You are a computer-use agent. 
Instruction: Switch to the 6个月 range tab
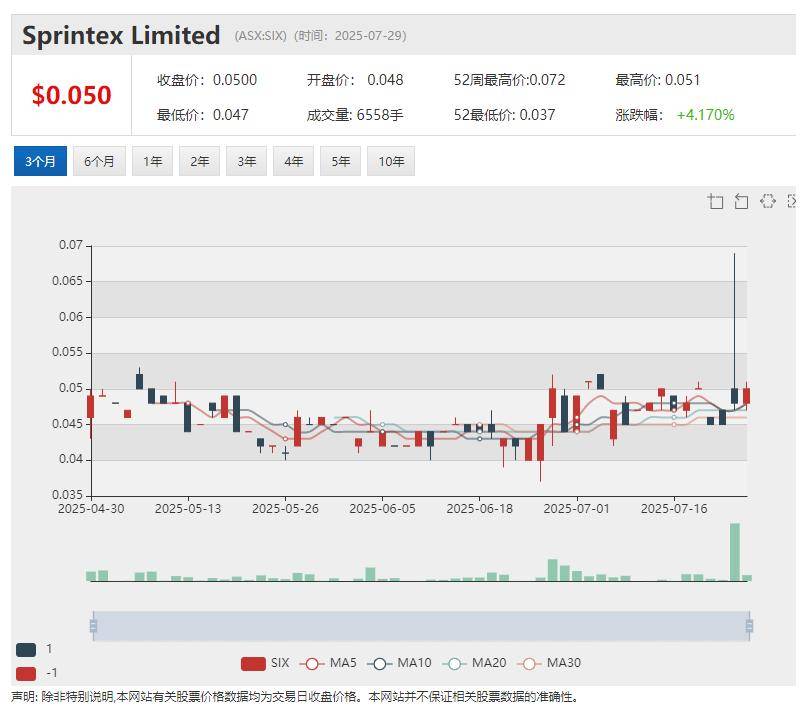coord(99,161)
